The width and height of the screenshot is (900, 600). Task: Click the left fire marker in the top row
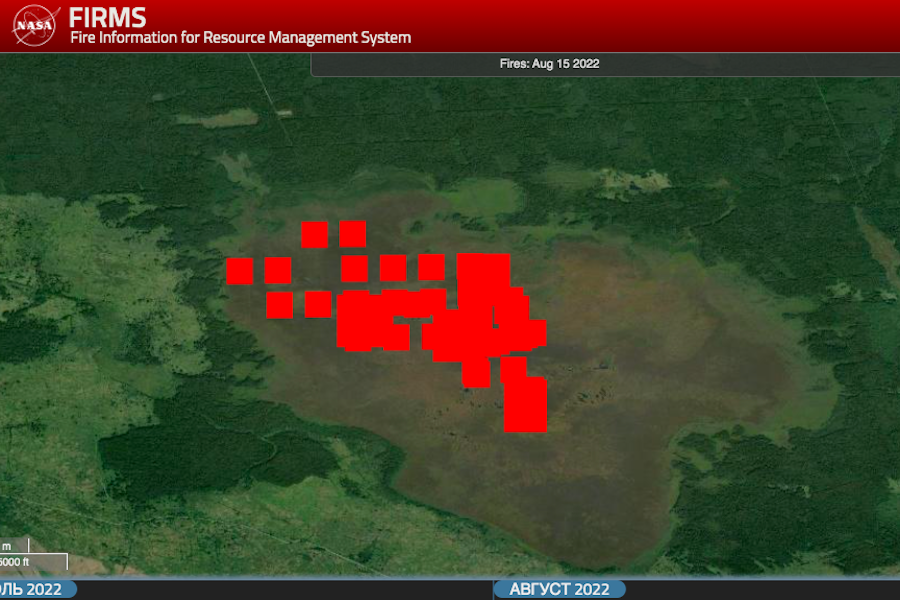pos(315,234)
